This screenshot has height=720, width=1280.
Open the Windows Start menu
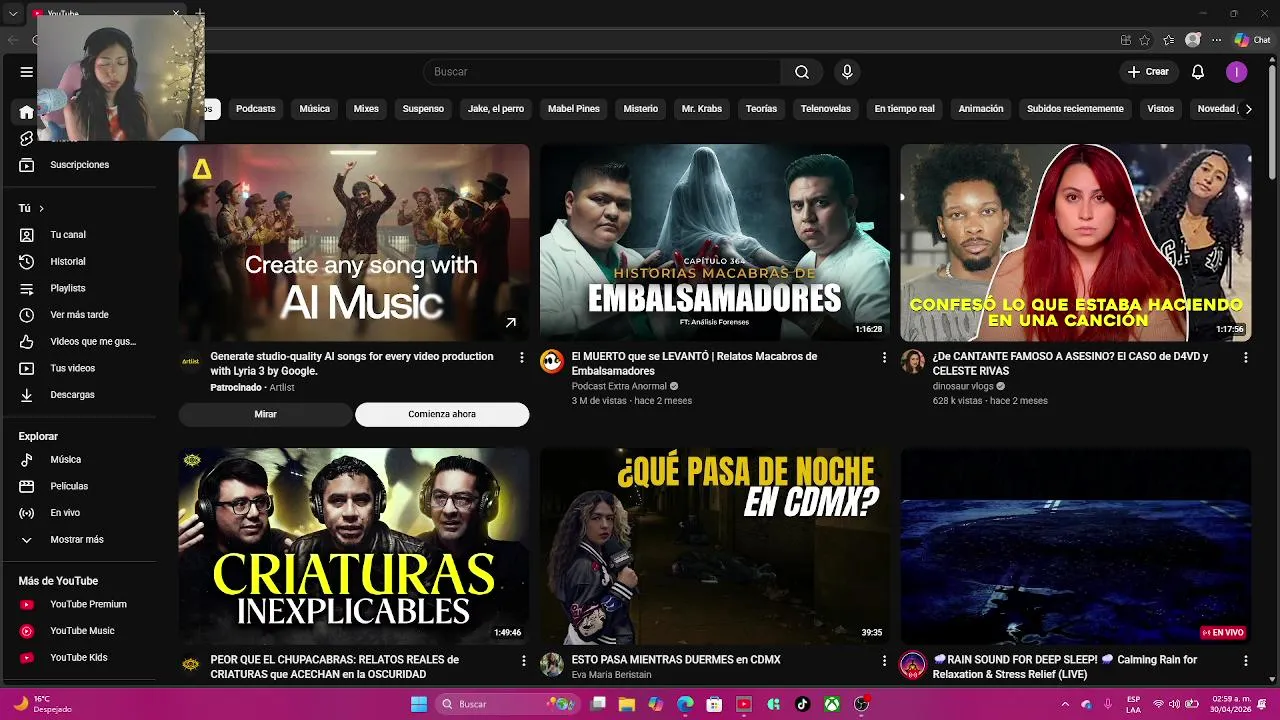(x=419, y=704)
